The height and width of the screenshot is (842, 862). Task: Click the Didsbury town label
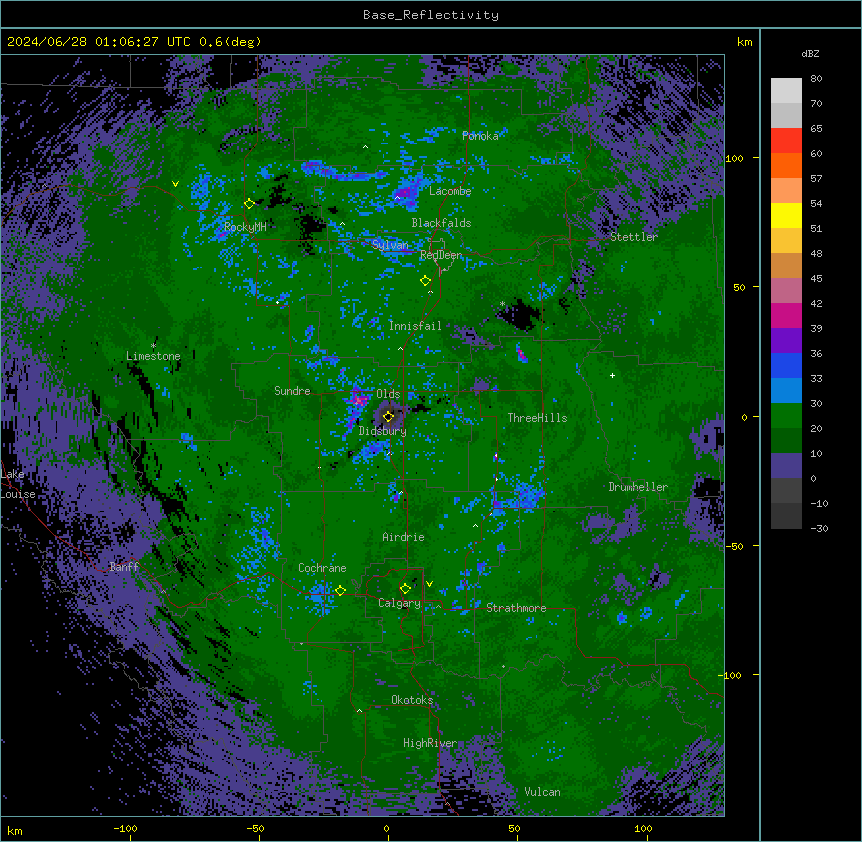[383, 431]
